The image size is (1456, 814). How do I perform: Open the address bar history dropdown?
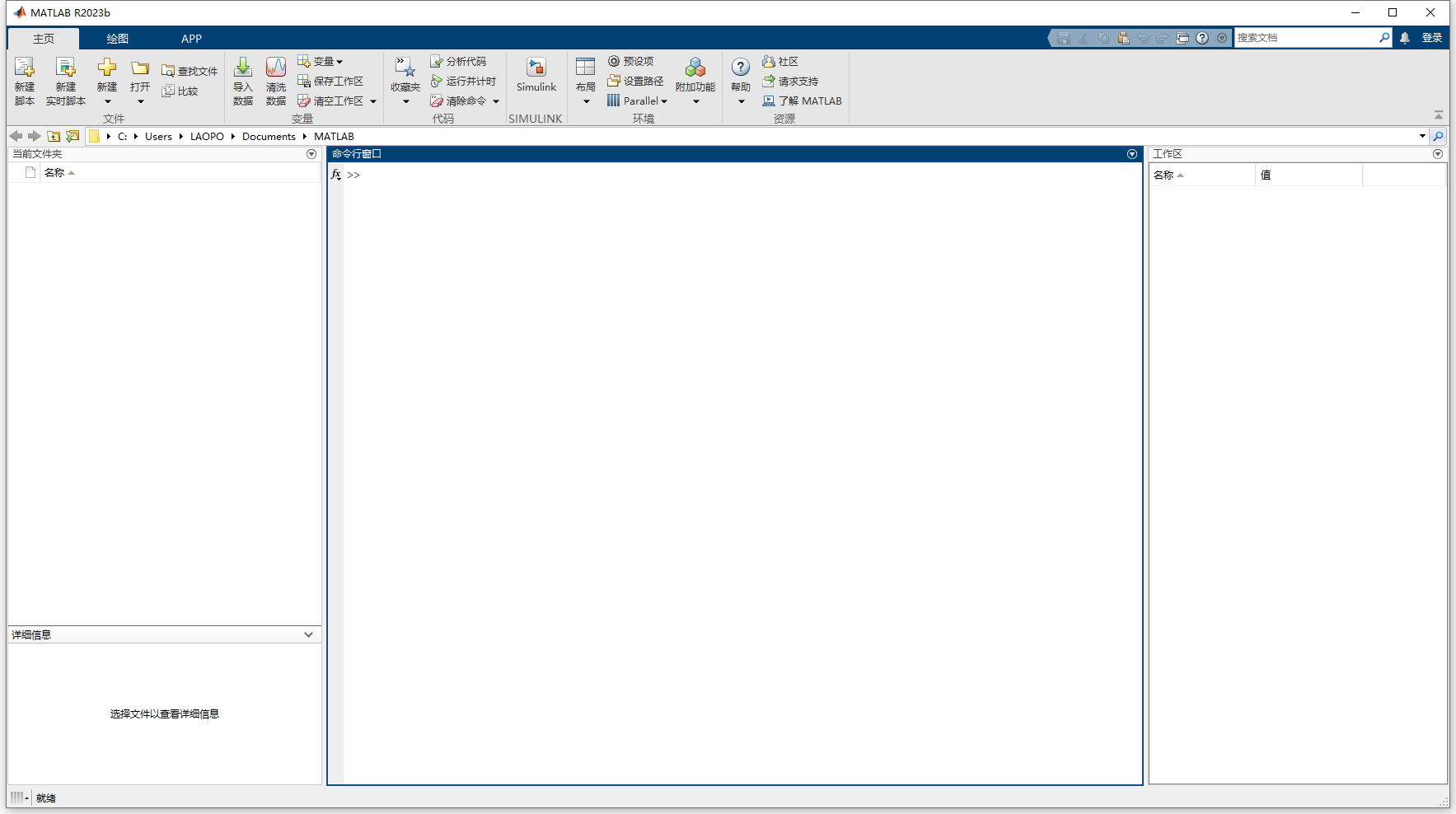(1422, 136)
